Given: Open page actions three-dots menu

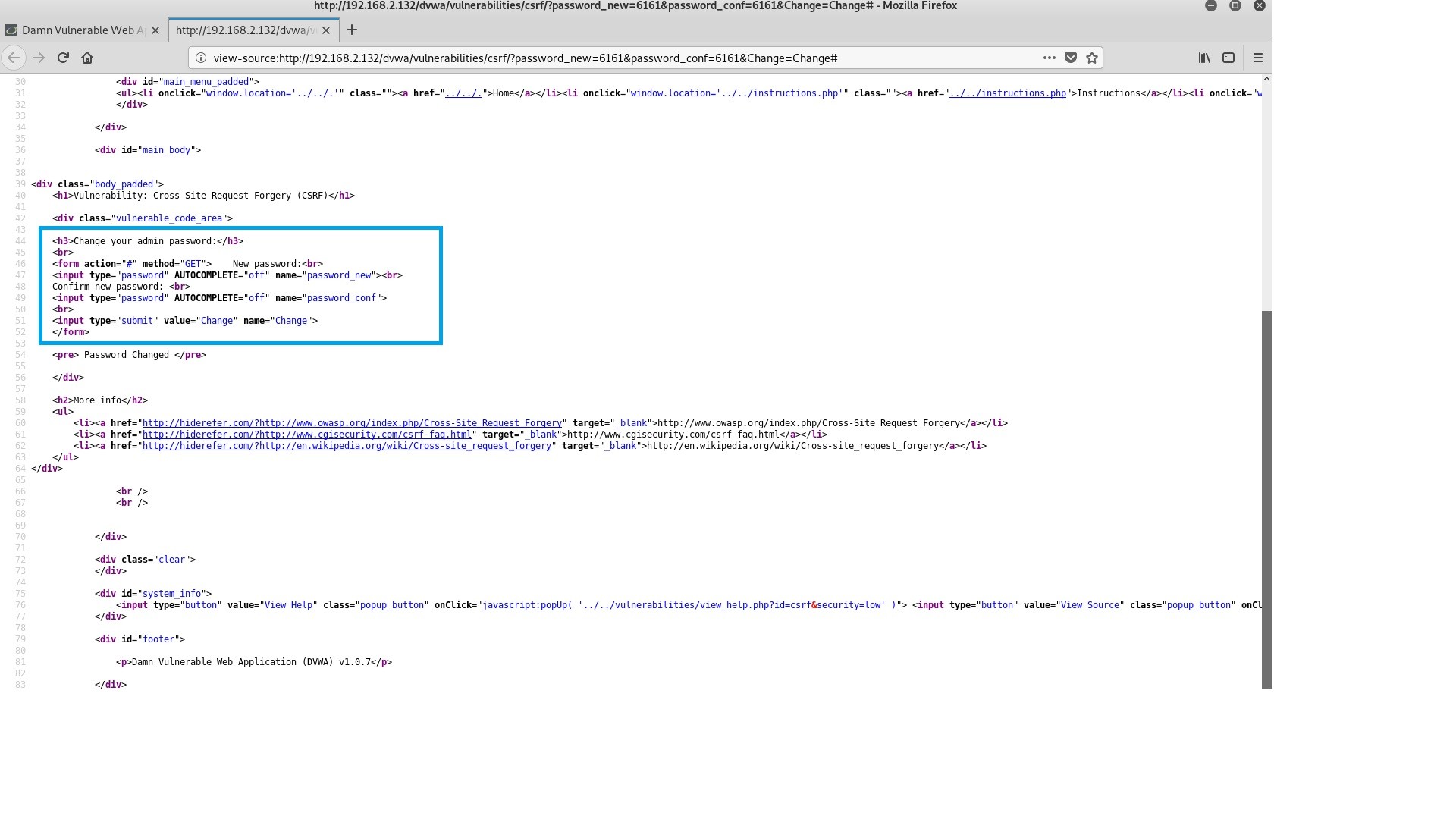Looking at the screenshot, I should [1050, 58].
